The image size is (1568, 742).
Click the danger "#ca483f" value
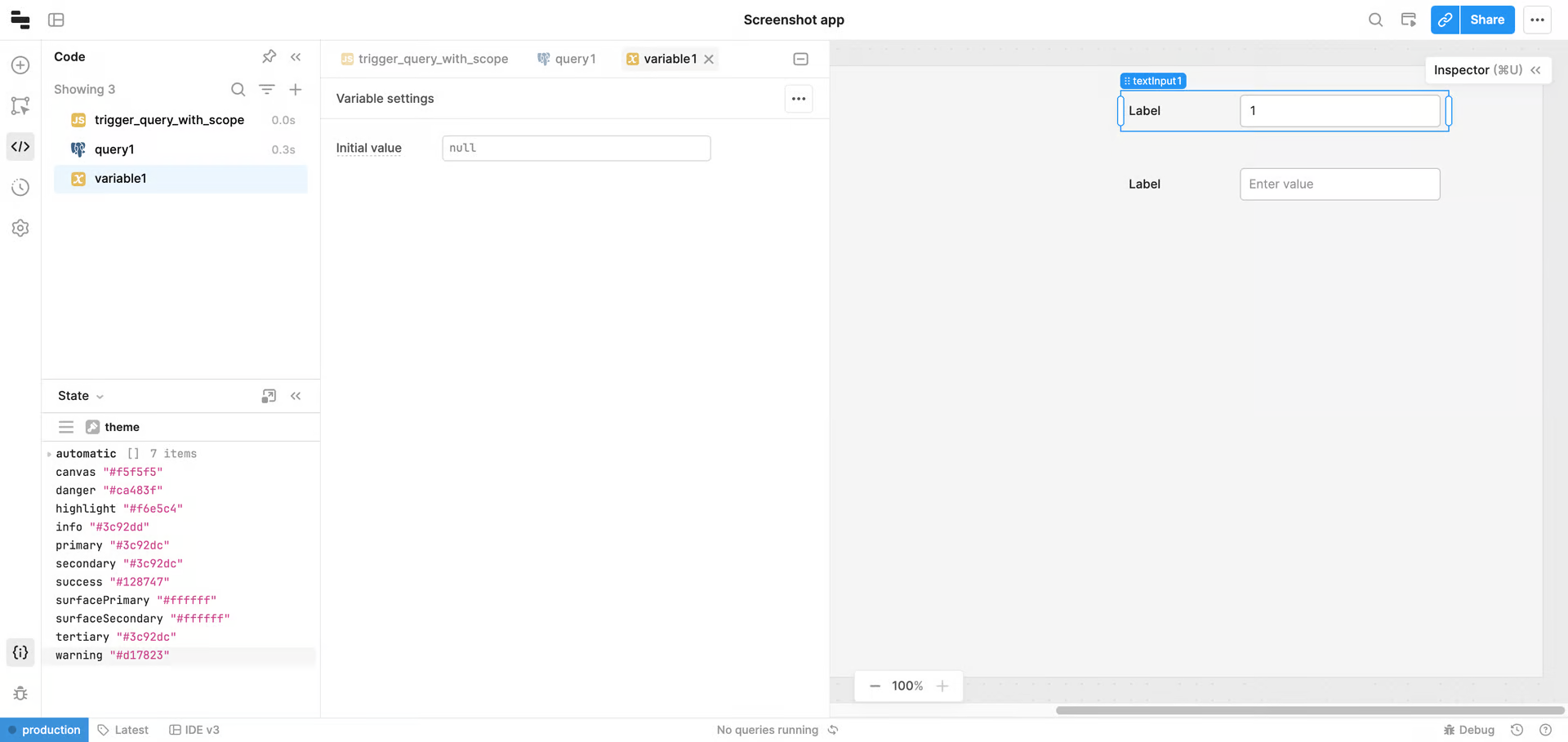[x=133, y=491]
